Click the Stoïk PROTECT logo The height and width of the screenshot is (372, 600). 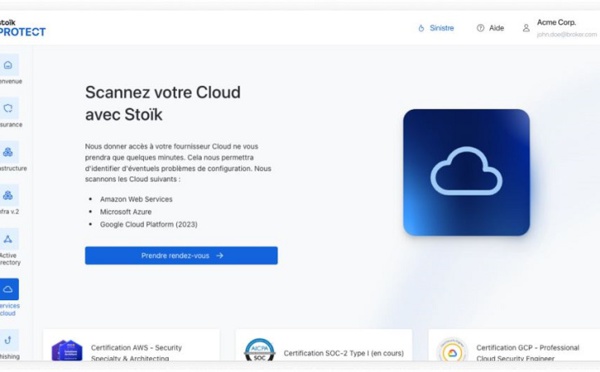tap(23, 28)
